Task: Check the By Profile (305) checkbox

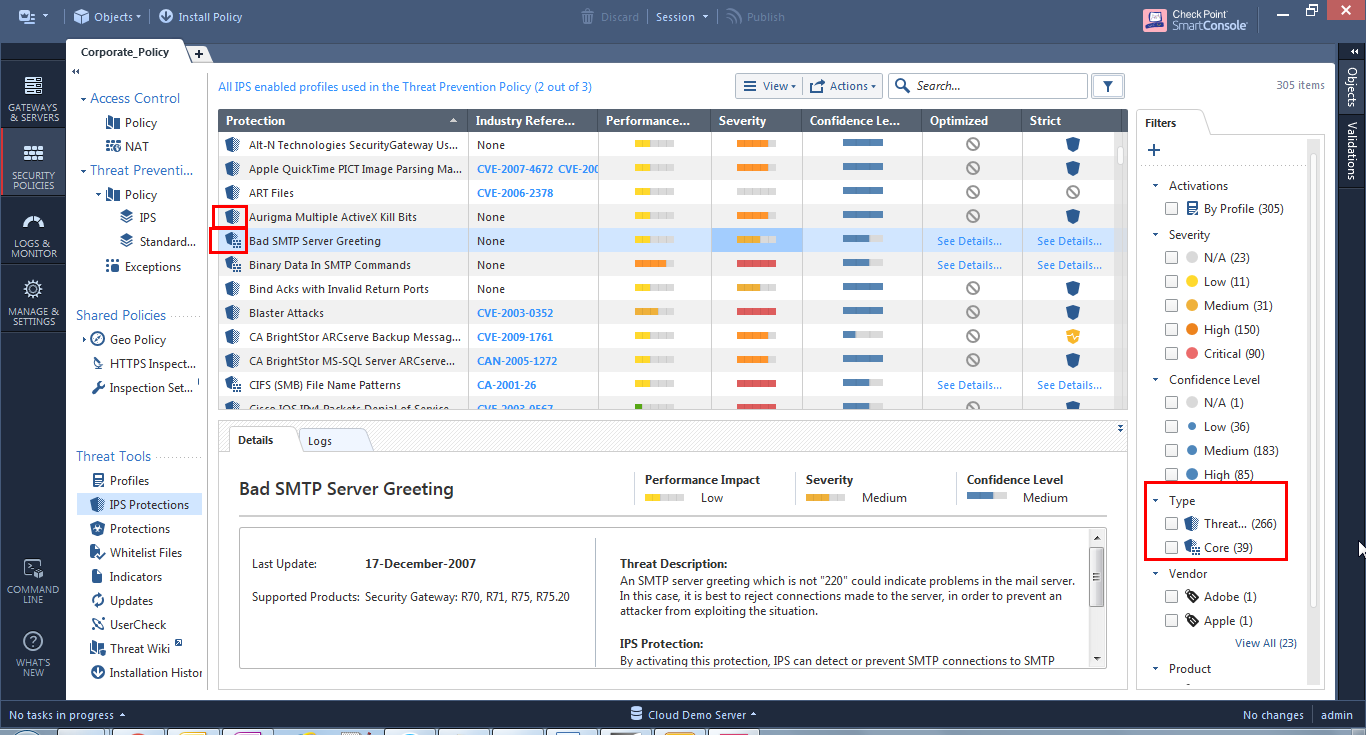Action: coord(1171,209)
